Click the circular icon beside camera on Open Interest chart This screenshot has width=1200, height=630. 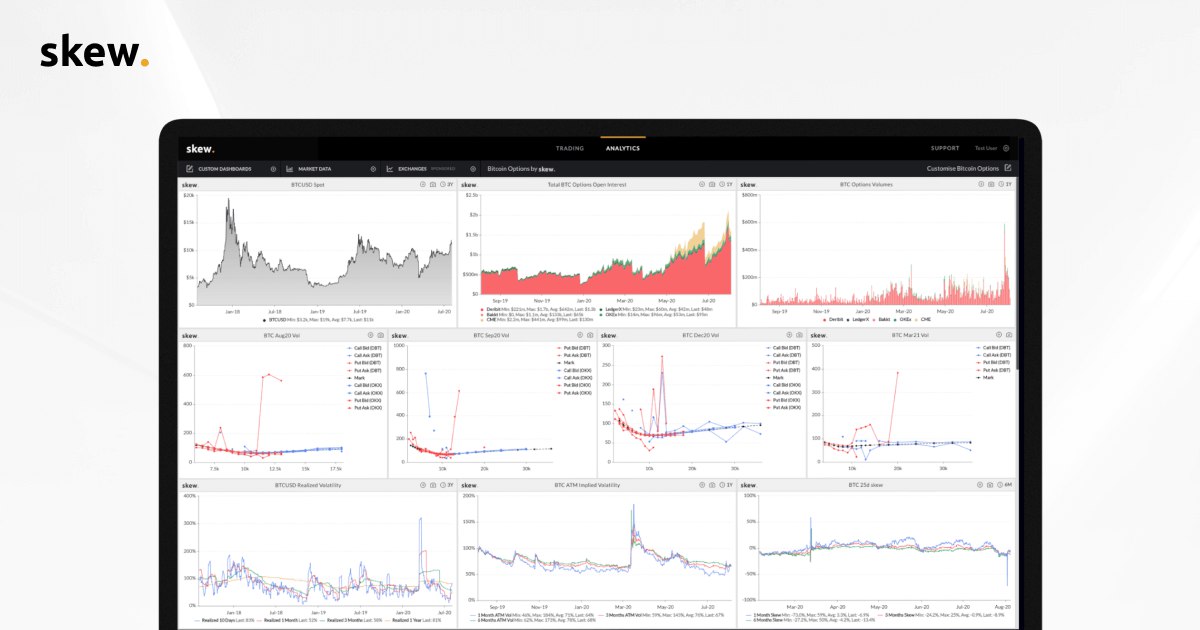702,184
